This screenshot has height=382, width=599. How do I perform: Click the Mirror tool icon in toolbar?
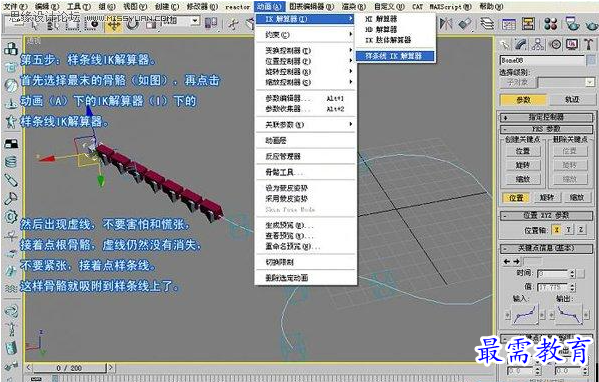pos(445,24)
